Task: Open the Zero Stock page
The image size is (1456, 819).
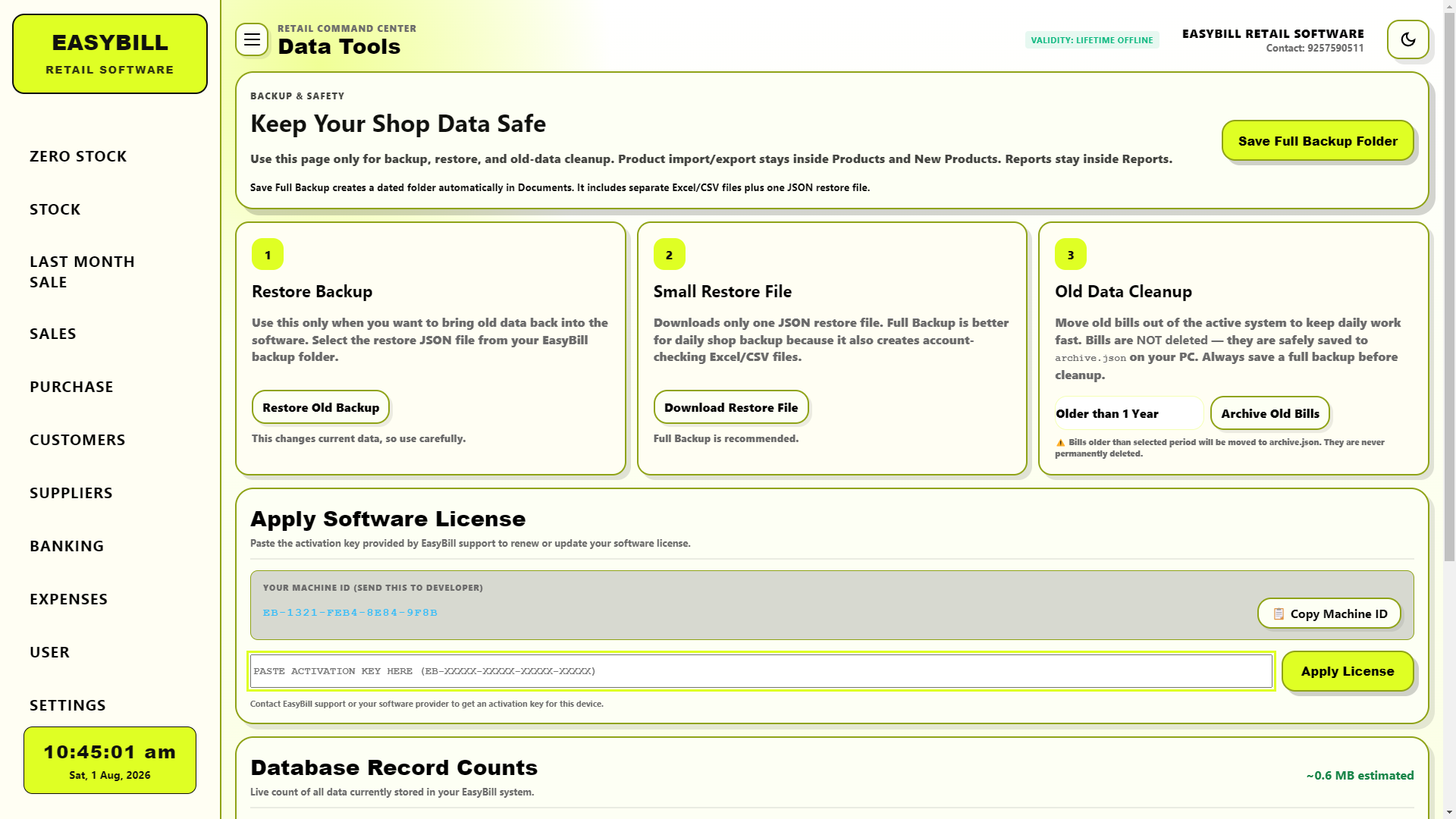Action: click(78, 156)
